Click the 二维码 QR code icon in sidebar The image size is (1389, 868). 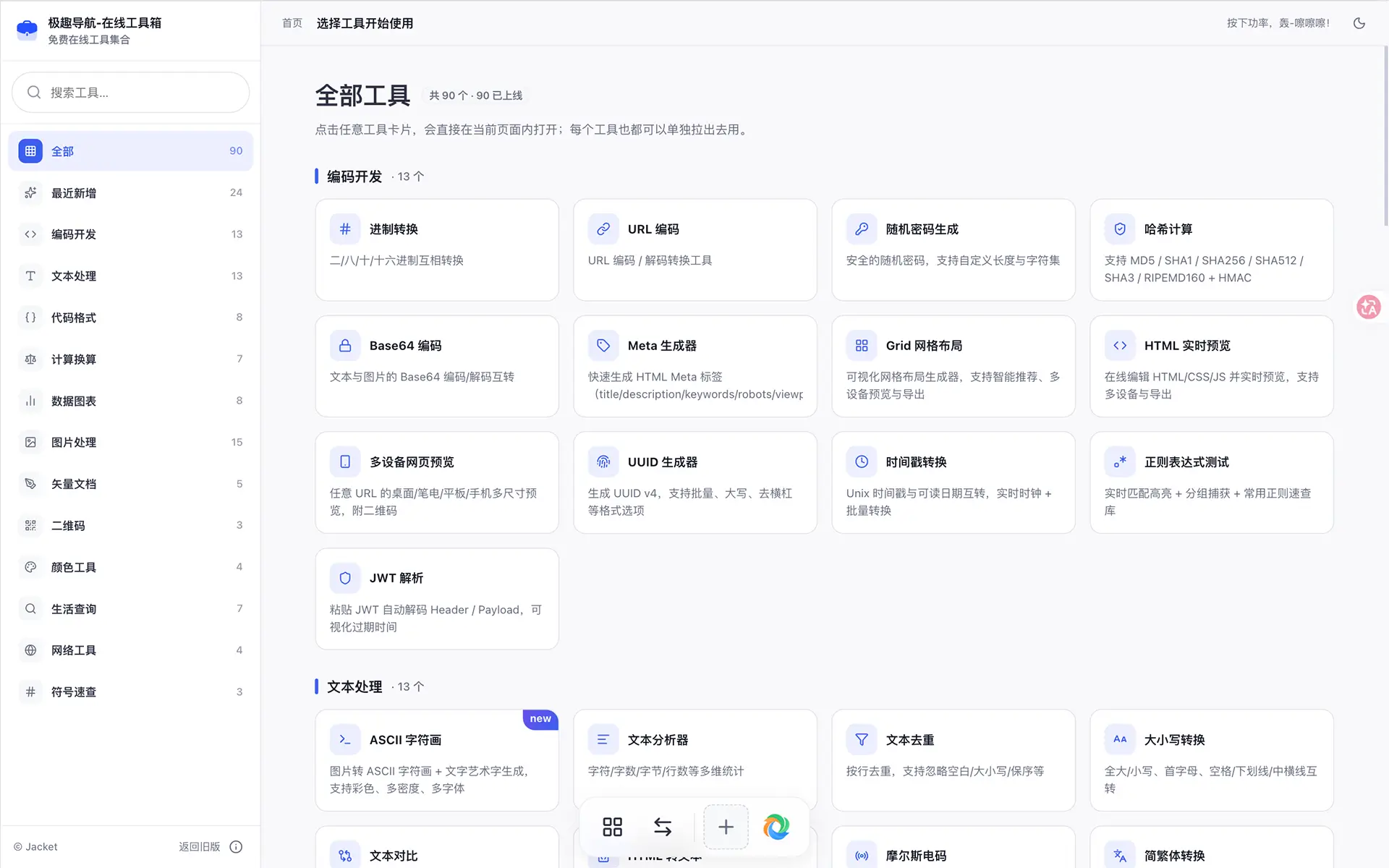[30, 526]
